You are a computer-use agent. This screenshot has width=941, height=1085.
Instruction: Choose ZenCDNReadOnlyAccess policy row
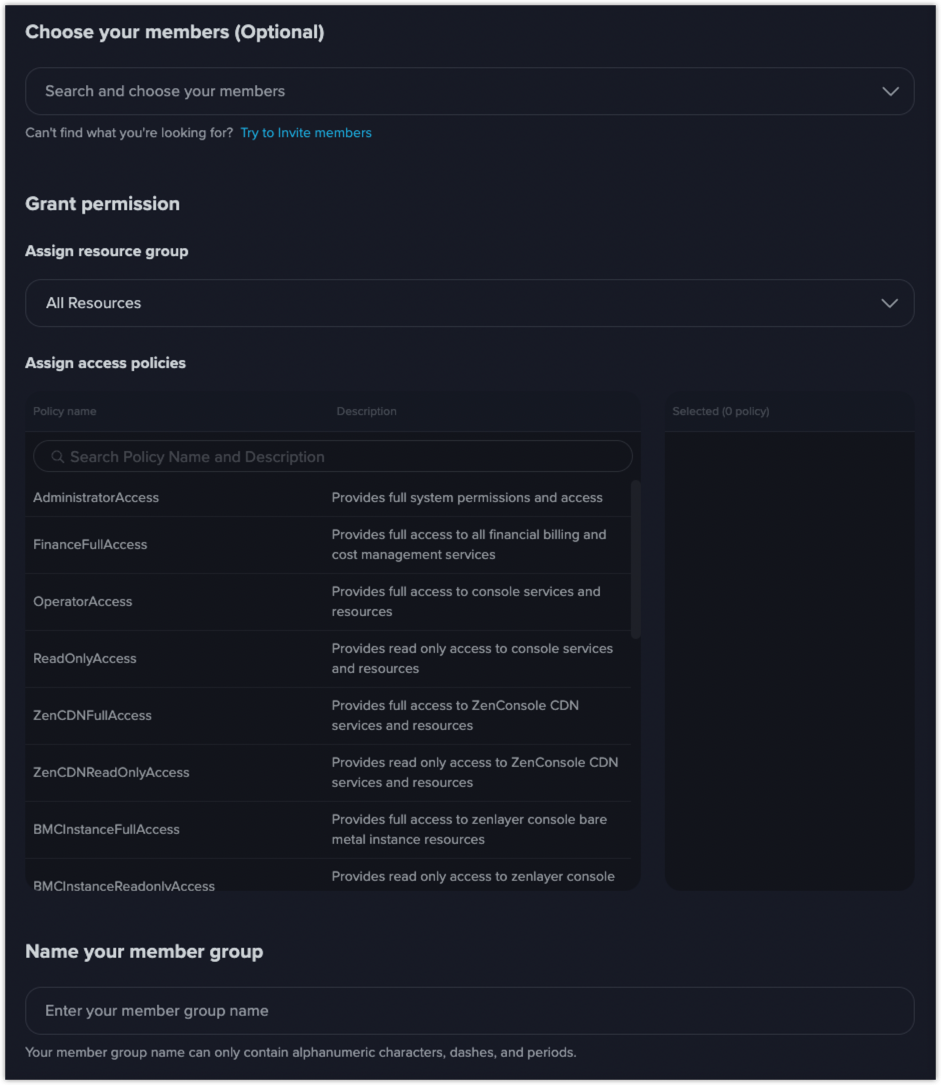[x=328, y=772]
